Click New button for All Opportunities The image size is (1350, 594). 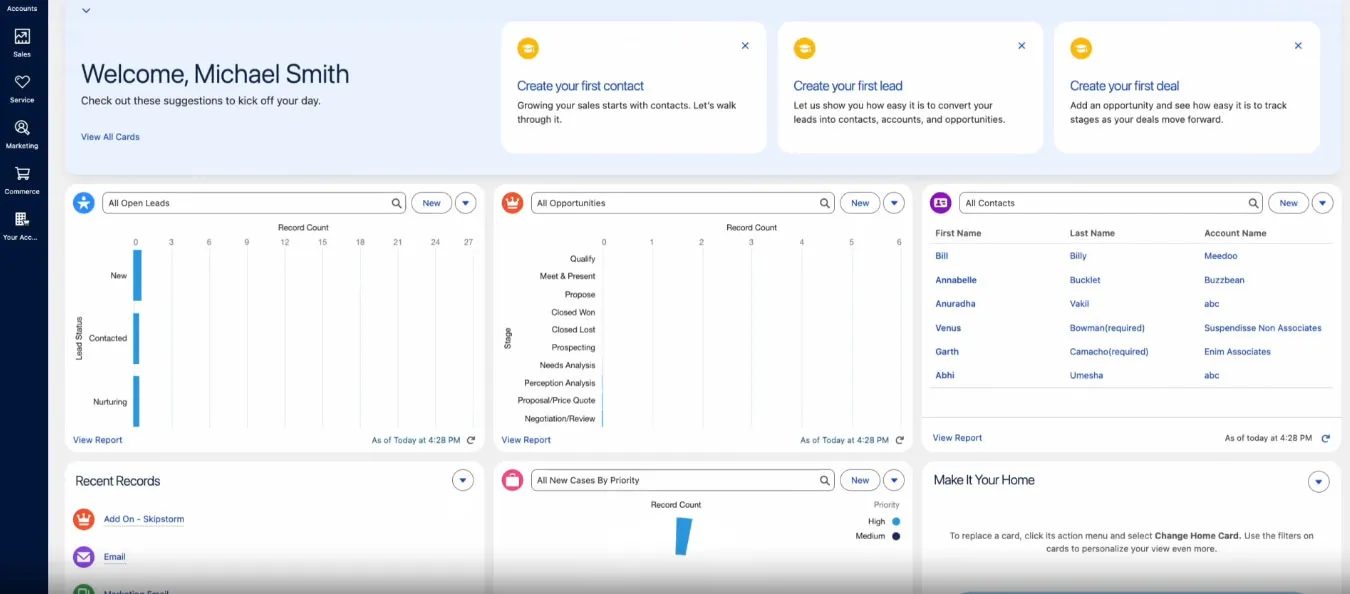(x=859, y=203)
